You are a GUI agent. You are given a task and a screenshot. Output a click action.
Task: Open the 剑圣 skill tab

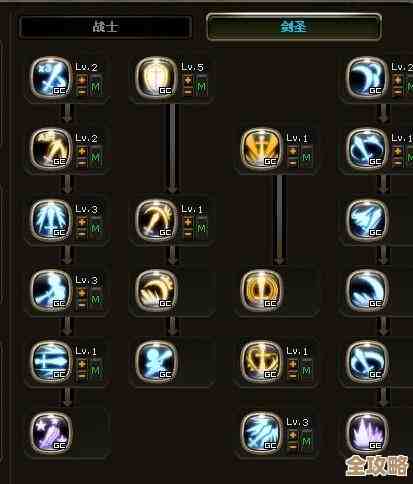(x=293, y=27)
